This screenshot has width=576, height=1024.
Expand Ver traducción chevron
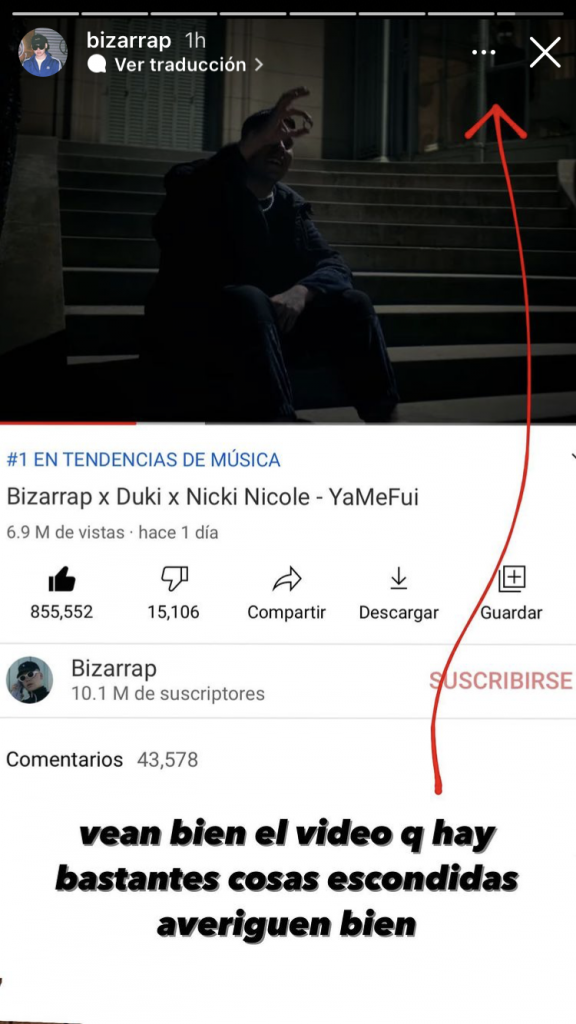click(259, 65)
